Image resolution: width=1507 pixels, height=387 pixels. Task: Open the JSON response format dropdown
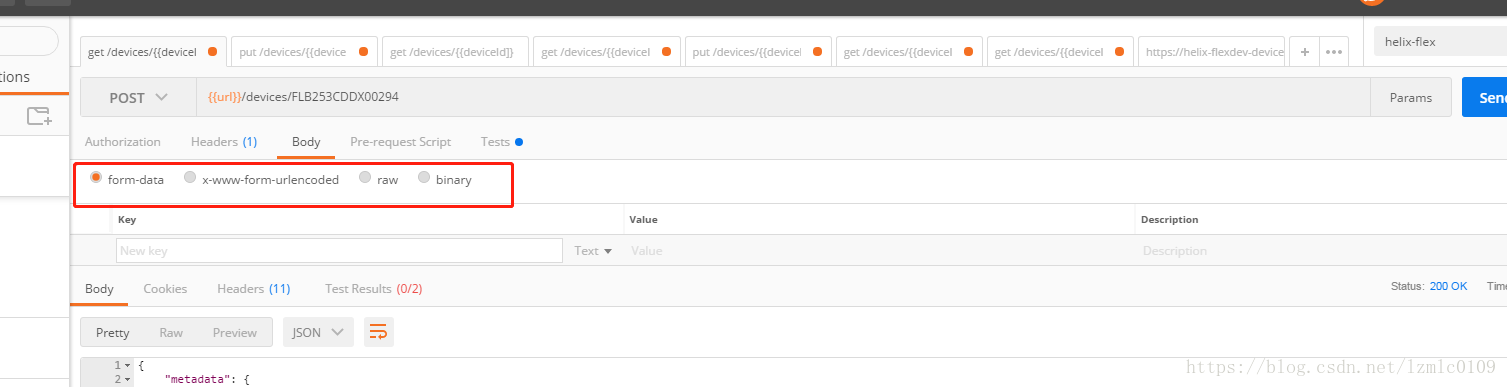click(318, 332)
